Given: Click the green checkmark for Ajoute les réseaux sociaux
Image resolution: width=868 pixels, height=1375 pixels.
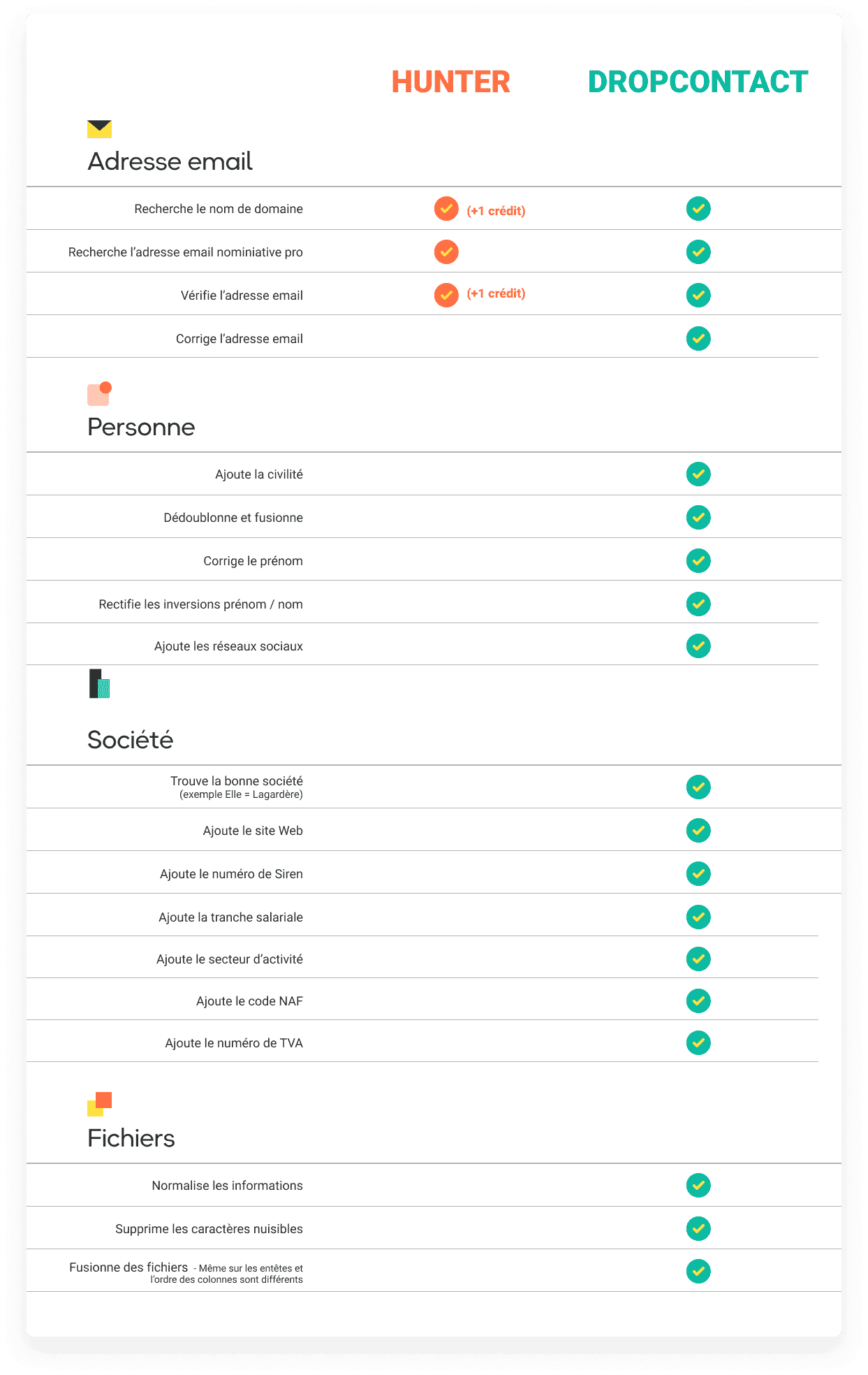Looking at the screenshot, I should pos(698,646).
